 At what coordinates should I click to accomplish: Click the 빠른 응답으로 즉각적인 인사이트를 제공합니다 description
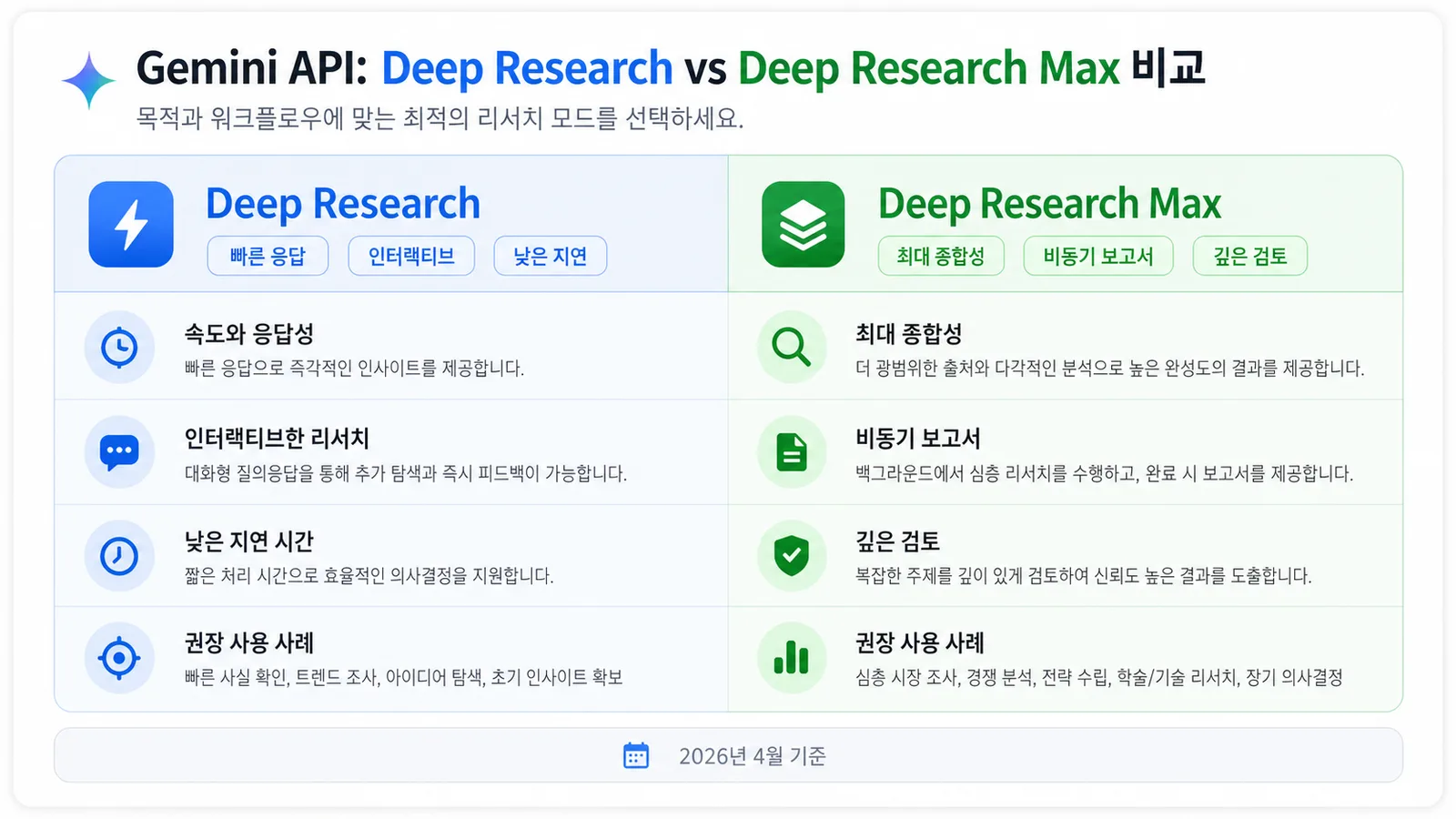click(355, 369)
